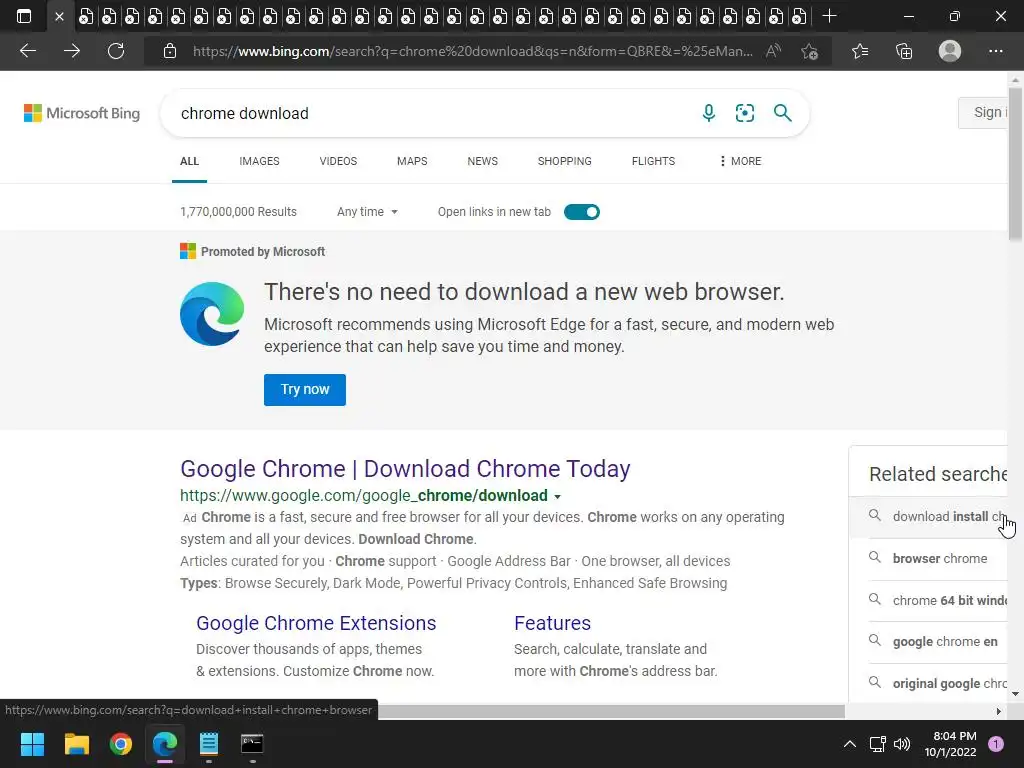Open Edge Settings and more ellipsis
The height and width of the screenshot is (768, 1024).
[x=995, y=51]
